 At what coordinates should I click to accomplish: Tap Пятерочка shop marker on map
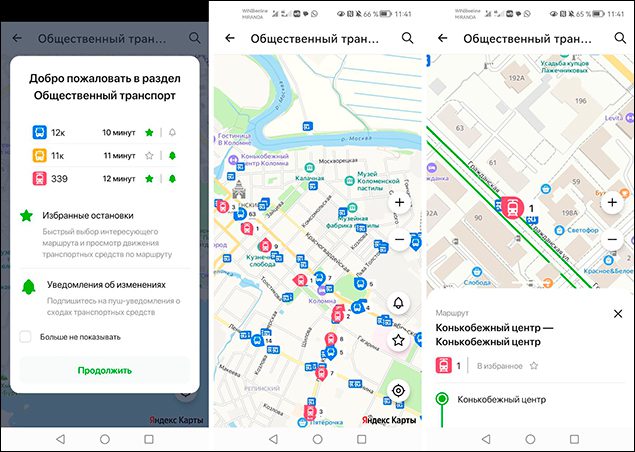[302, 423]
